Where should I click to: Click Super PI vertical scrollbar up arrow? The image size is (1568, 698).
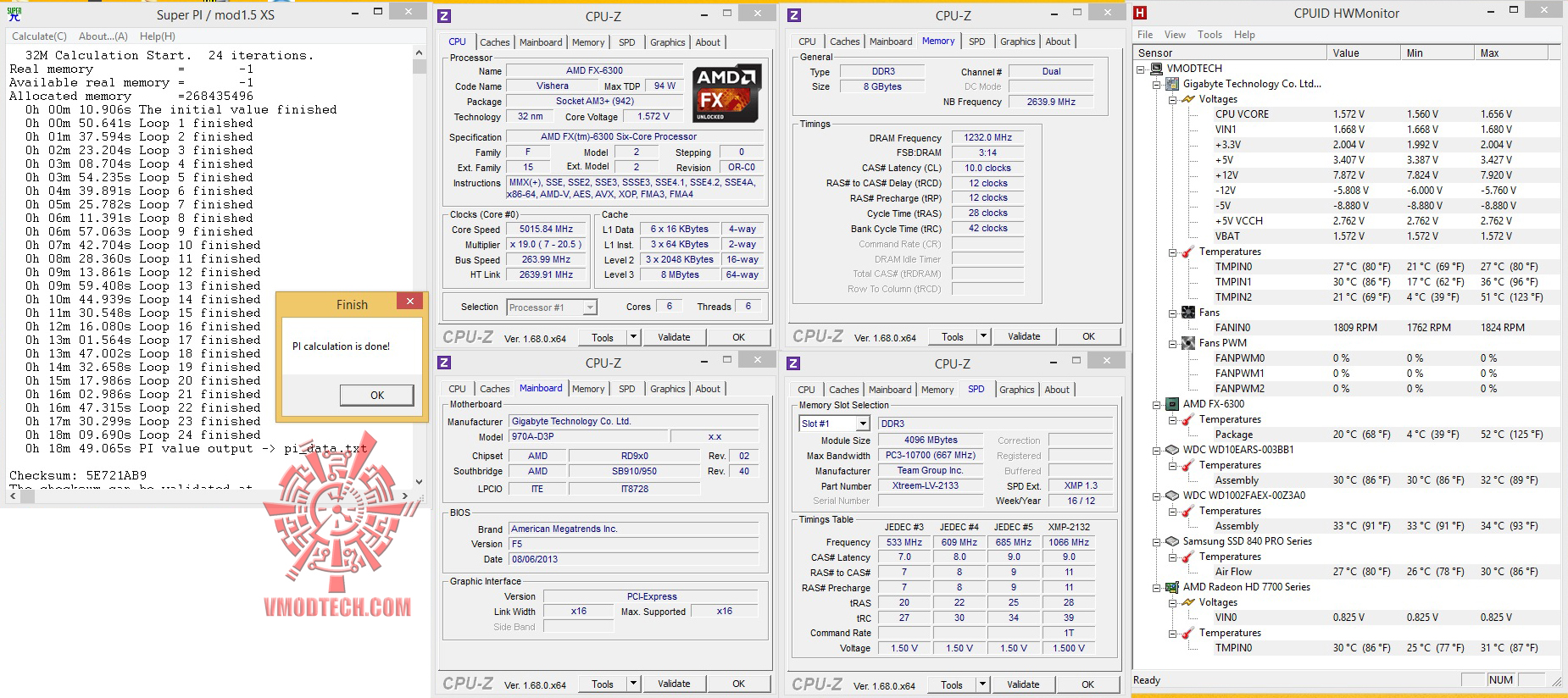(x=419, y=52)
